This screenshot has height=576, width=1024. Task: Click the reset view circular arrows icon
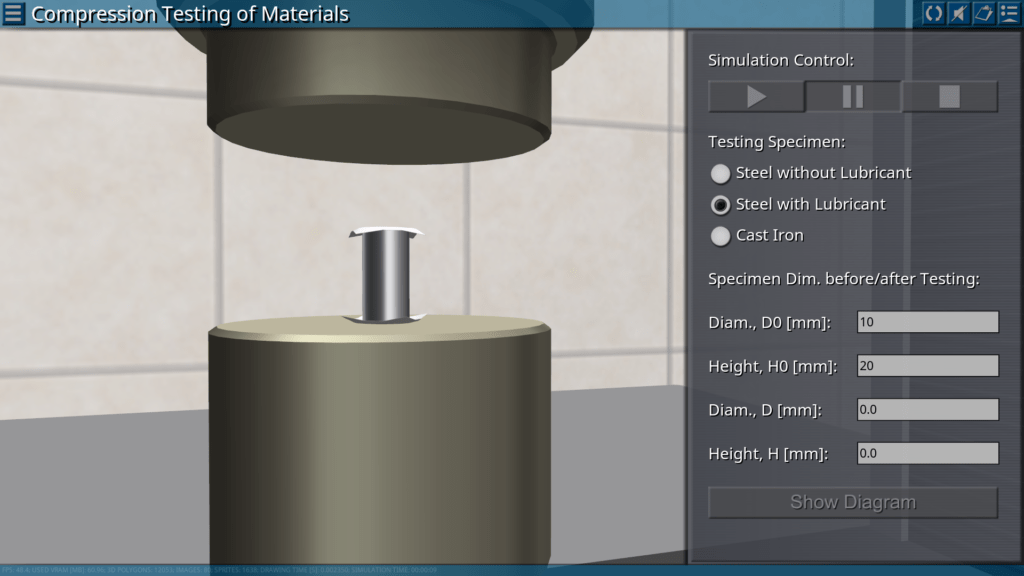click(933, 14)
